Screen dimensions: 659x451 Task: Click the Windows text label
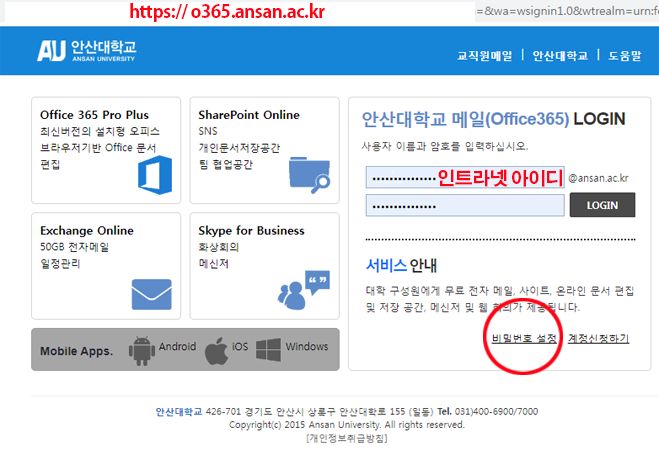(307, 346)
